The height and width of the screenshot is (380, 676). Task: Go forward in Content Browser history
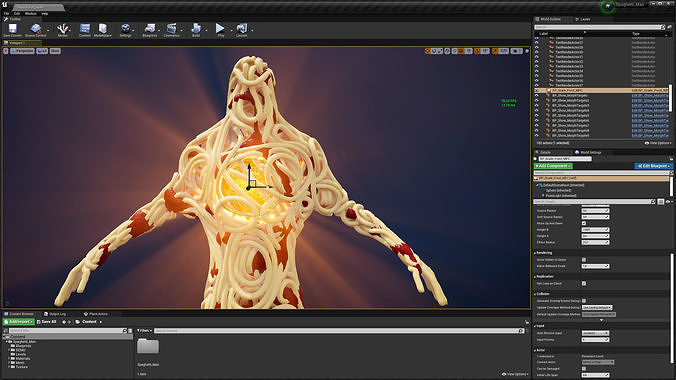70,322
